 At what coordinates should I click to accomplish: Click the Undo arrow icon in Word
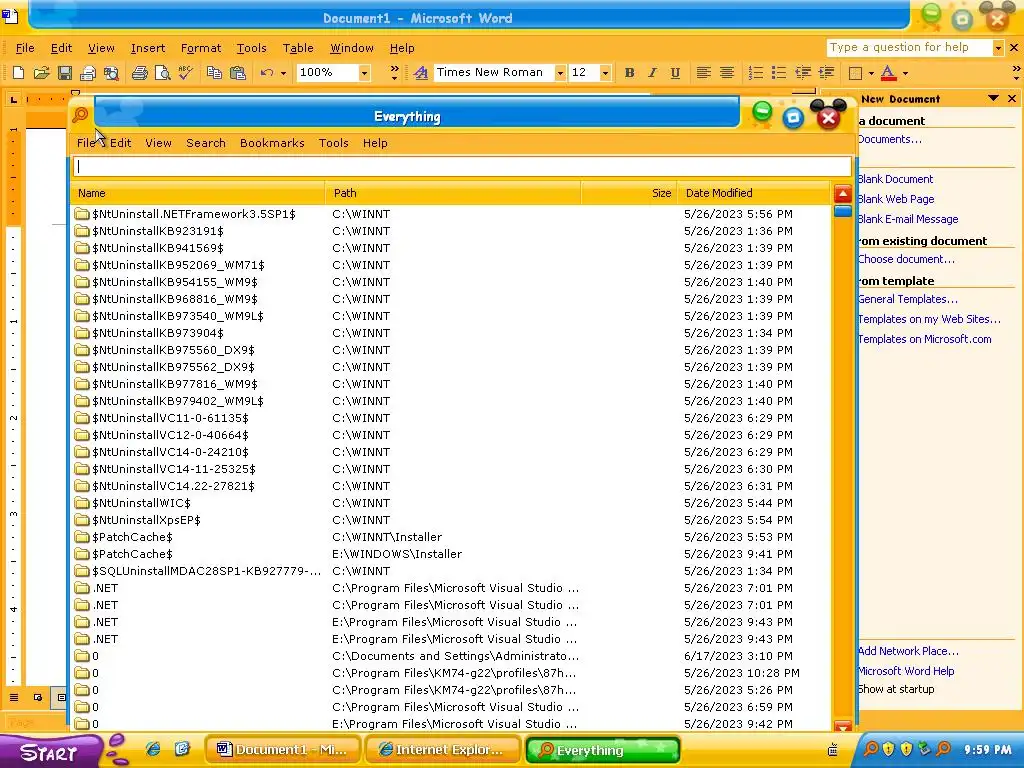266,72
